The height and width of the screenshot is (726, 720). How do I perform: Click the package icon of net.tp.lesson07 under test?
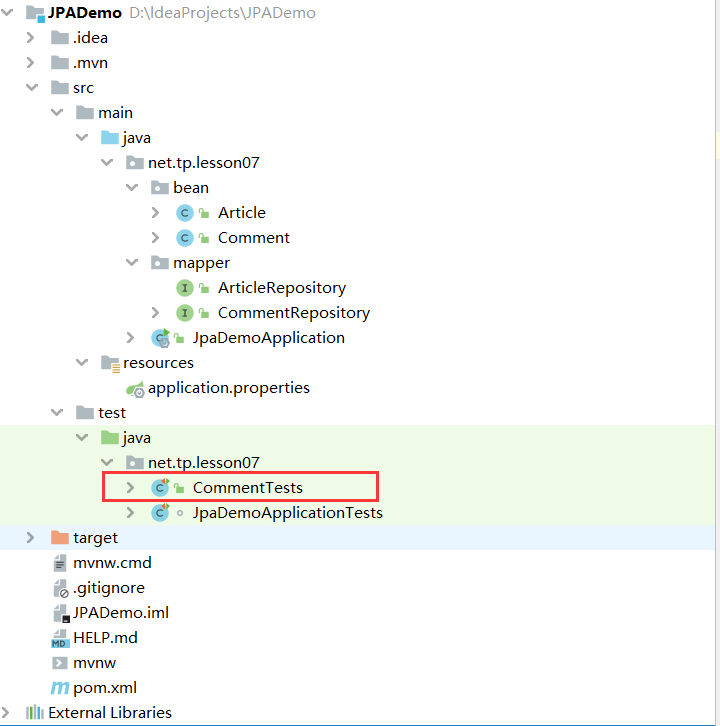tap(135, 463)
